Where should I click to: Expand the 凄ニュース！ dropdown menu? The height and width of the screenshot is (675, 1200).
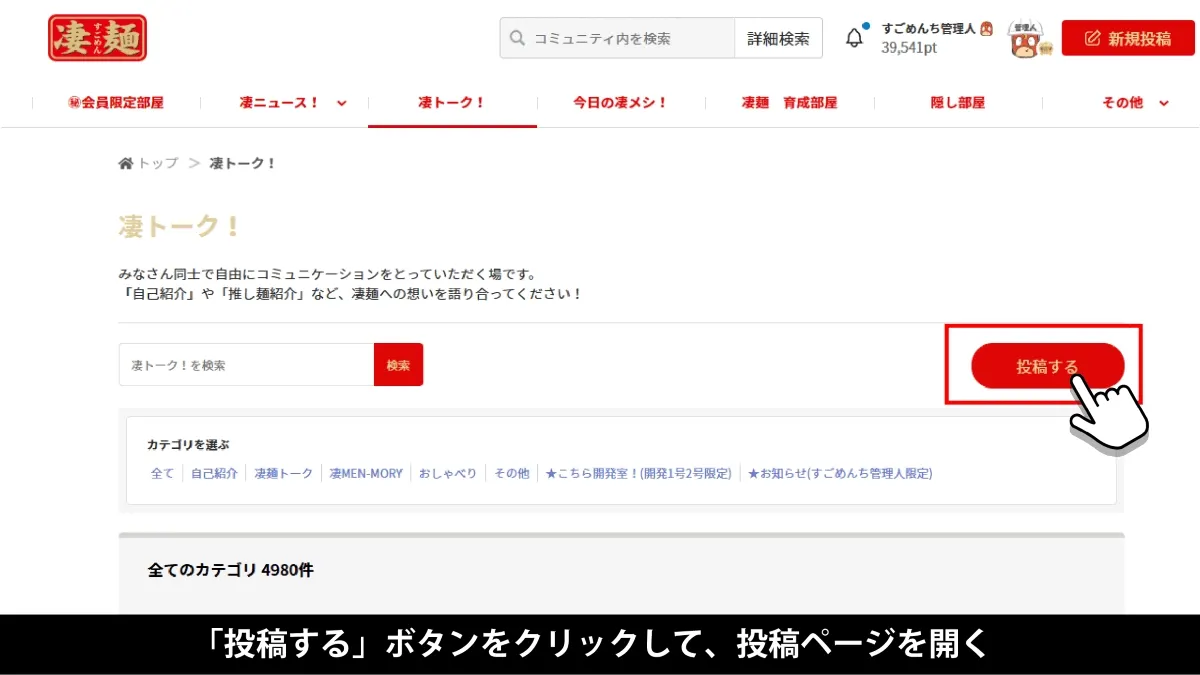point(341,103)
